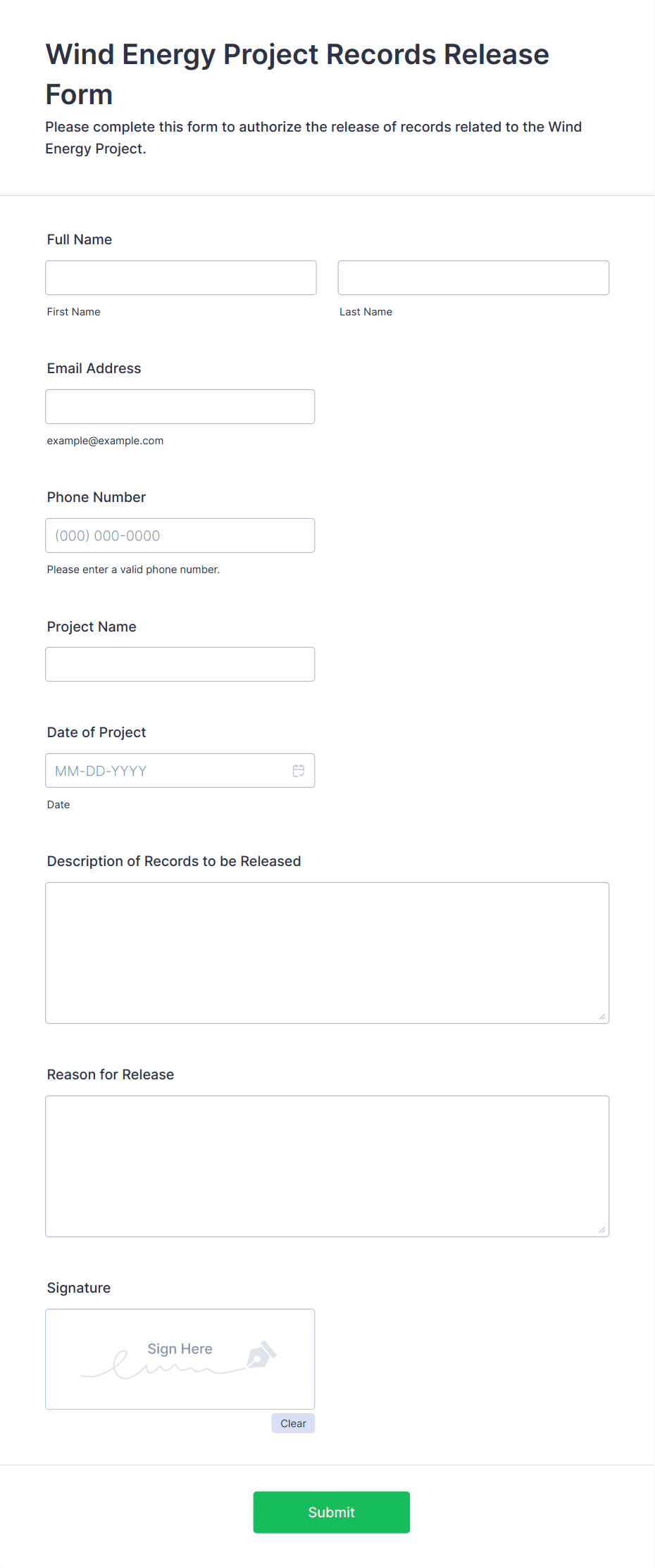Open the calendar picker icon

pyautogui.click(x=299, y=770)
